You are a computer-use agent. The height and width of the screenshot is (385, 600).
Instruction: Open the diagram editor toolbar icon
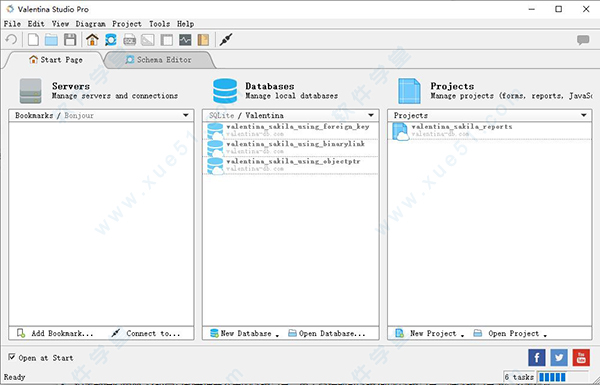pyautogui.click(x=148, y=39)
